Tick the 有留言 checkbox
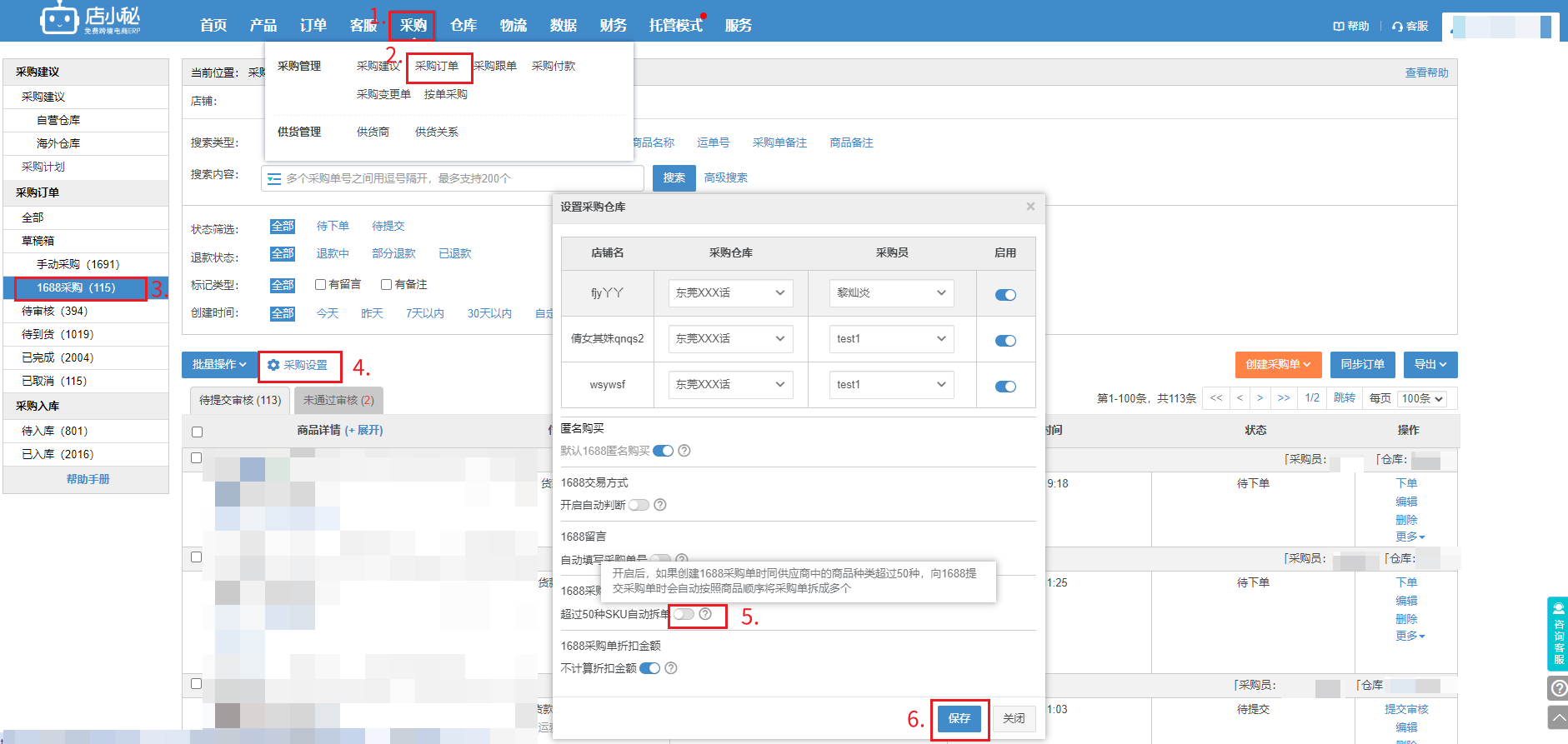The height and width of the screenshot is (744, 1568). point(320,284)
